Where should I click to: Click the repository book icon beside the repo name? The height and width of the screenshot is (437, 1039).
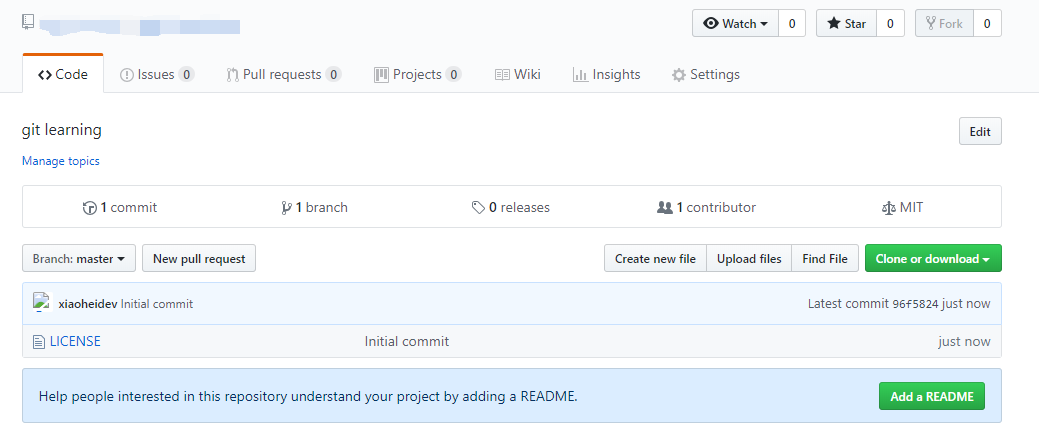click(27, 22)
